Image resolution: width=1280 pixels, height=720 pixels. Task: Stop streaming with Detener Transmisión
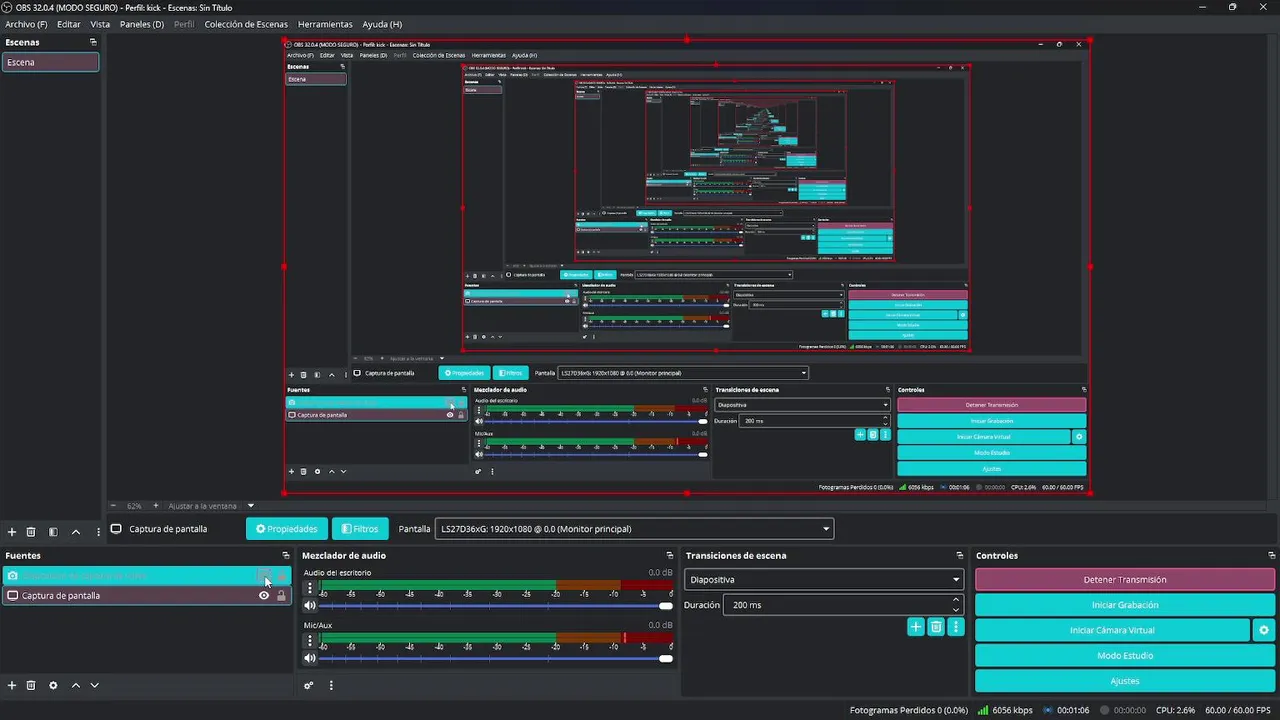[x=1125, y=579]
